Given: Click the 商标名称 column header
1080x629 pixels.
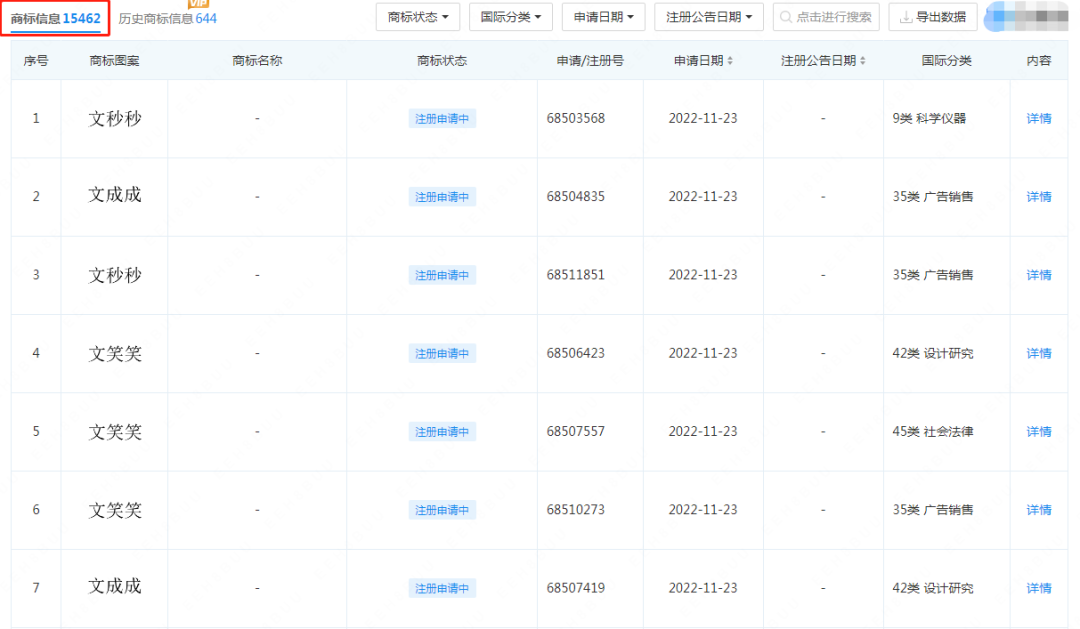Looking at the screenshot, I should (257, 61).
